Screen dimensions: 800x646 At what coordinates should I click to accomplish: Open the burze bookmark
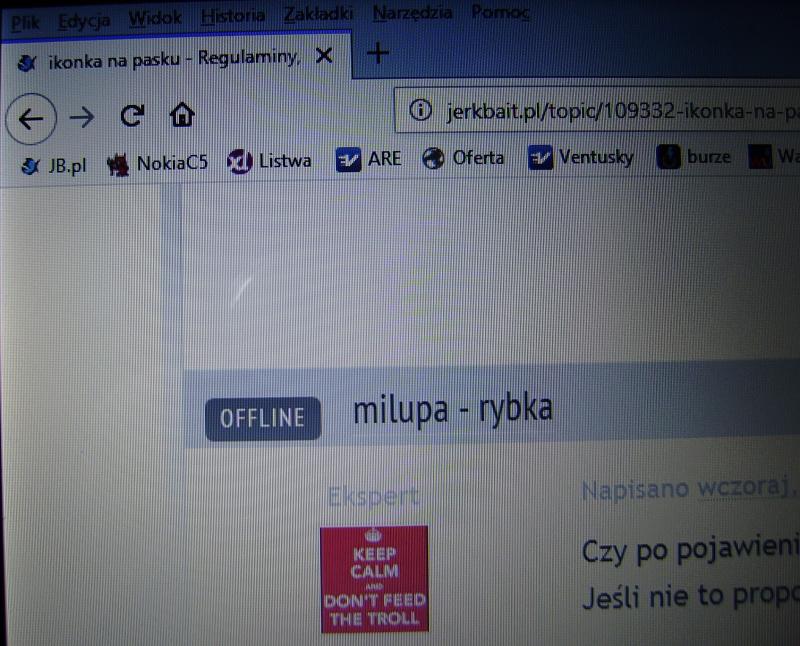[695, 157]
